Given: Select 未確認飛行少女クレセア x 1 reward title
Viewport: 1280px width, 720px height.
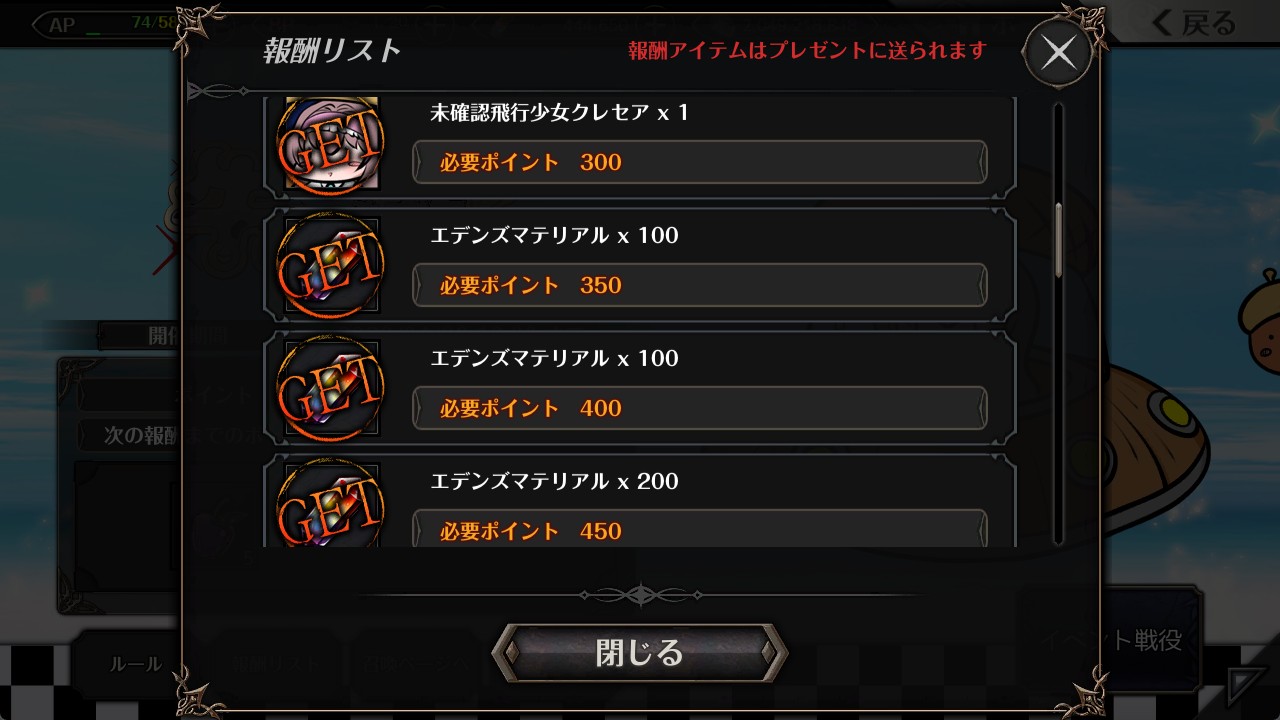Looking at the screenshot, I should coord(560,113).
